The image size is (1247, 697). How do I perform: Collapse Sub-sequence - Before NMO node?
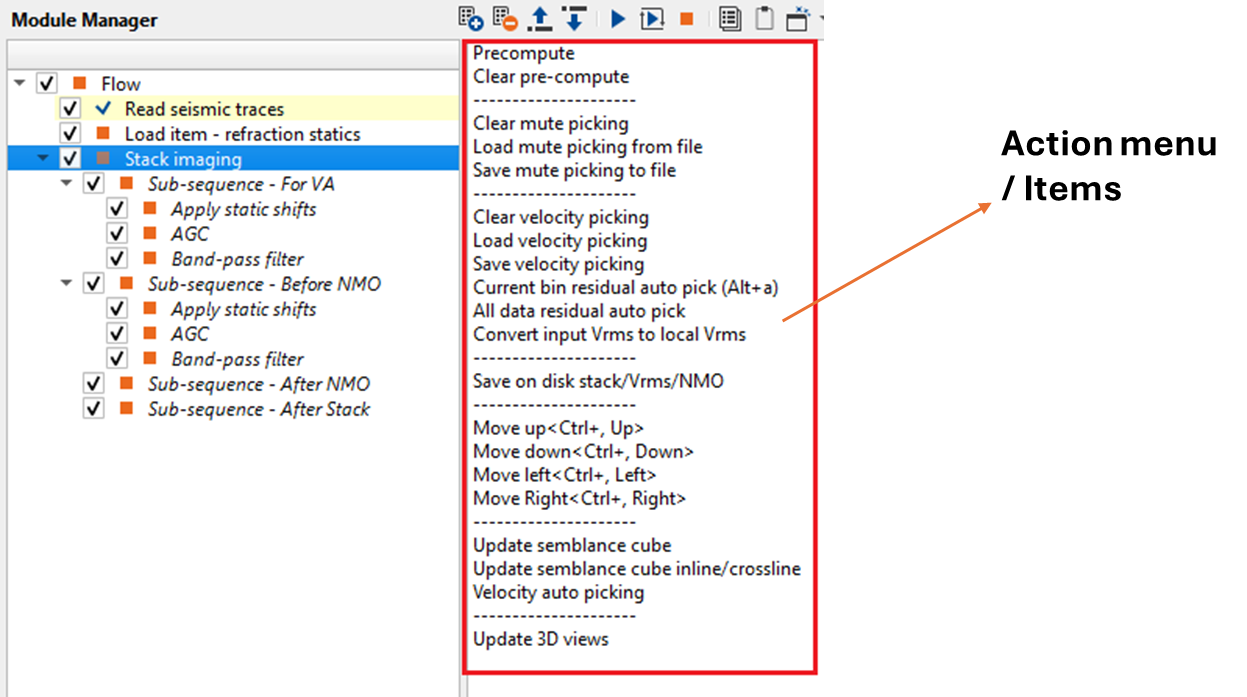tap(67, 284)
